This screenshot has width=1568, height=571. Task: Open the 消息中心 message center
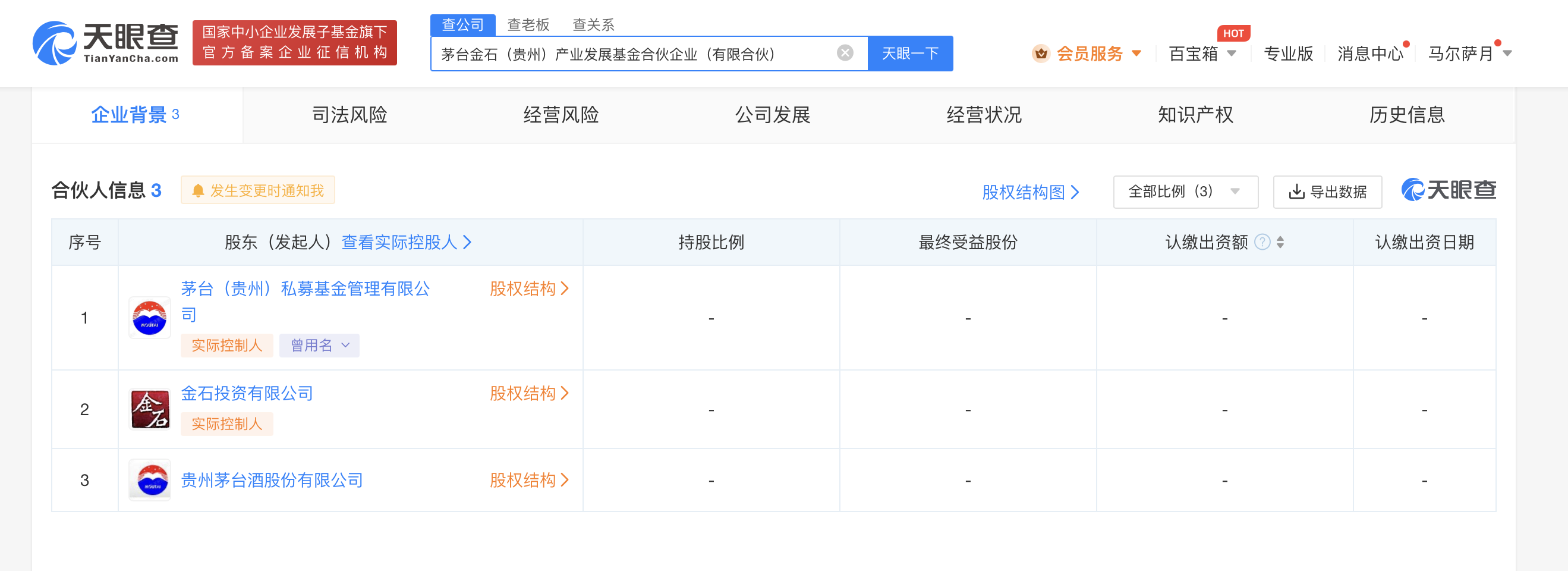point(1369,54)
